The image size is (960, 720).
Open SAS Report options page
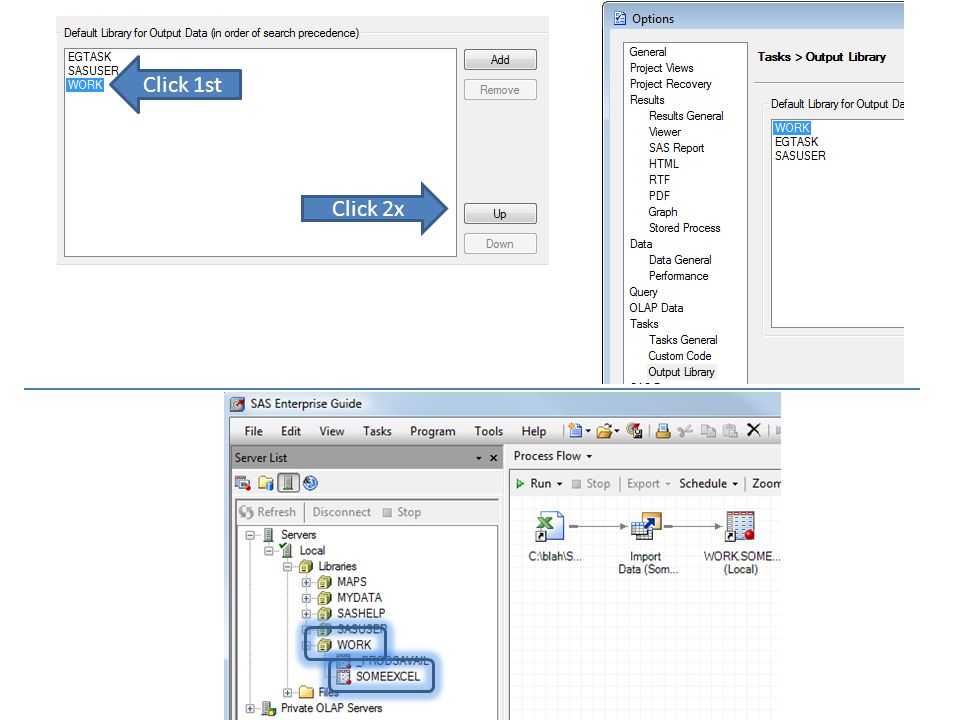(x=677, y=148)
